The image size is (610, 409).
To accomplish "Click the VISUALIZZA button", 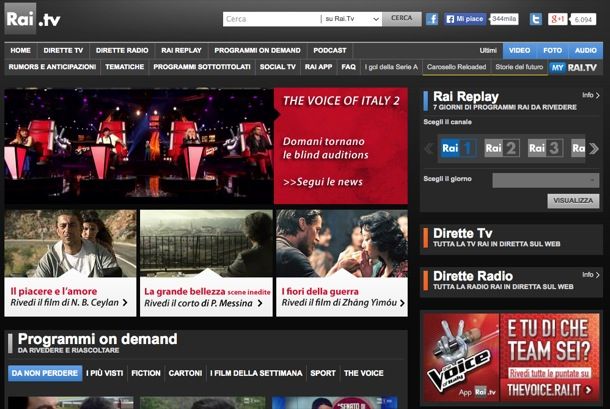I will (x=573, y=201).
